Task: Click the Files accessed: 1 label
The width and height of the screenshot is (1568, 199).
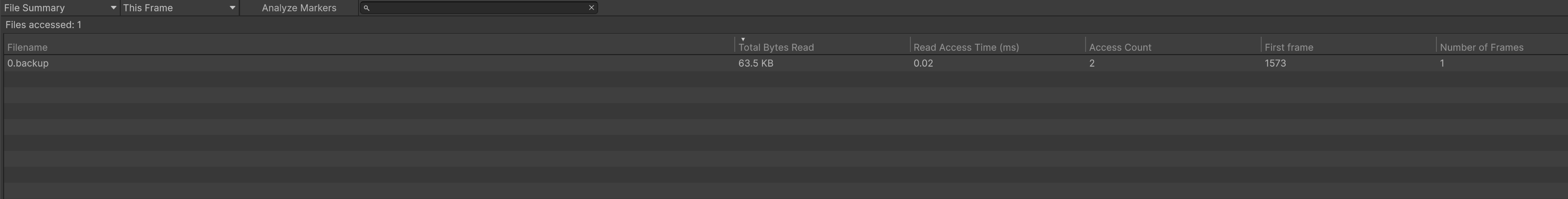Action: tap(43, 25)
